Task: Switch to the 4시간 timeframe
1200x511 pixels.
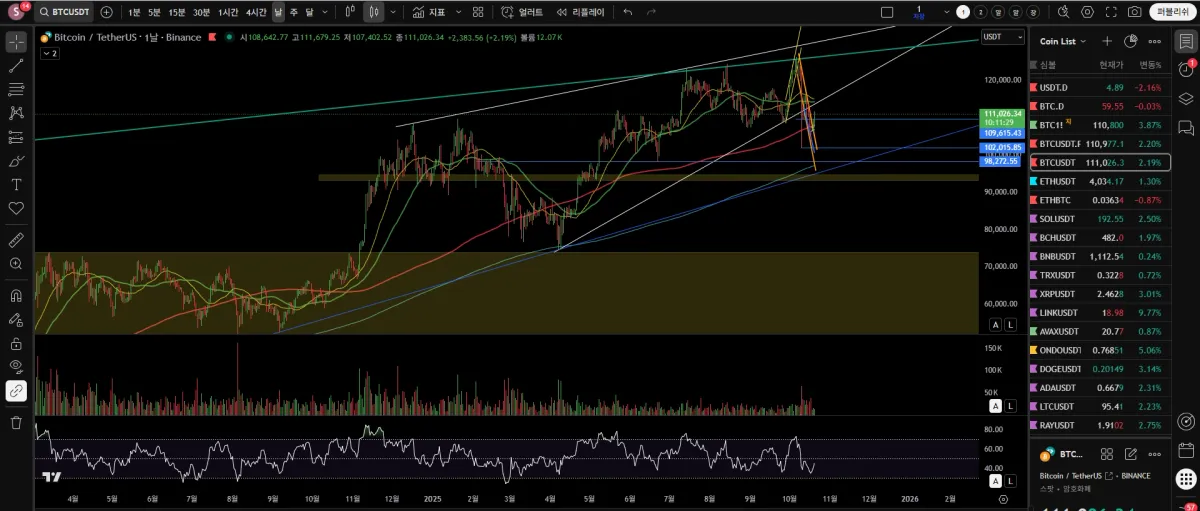Action: click(256, 12)
